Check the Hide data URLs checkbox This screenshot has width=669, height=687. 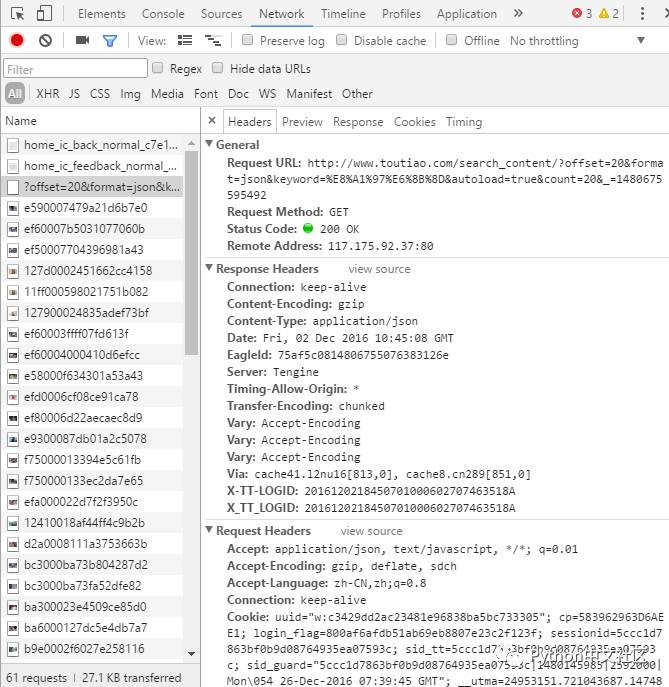(x=218, y=68)
